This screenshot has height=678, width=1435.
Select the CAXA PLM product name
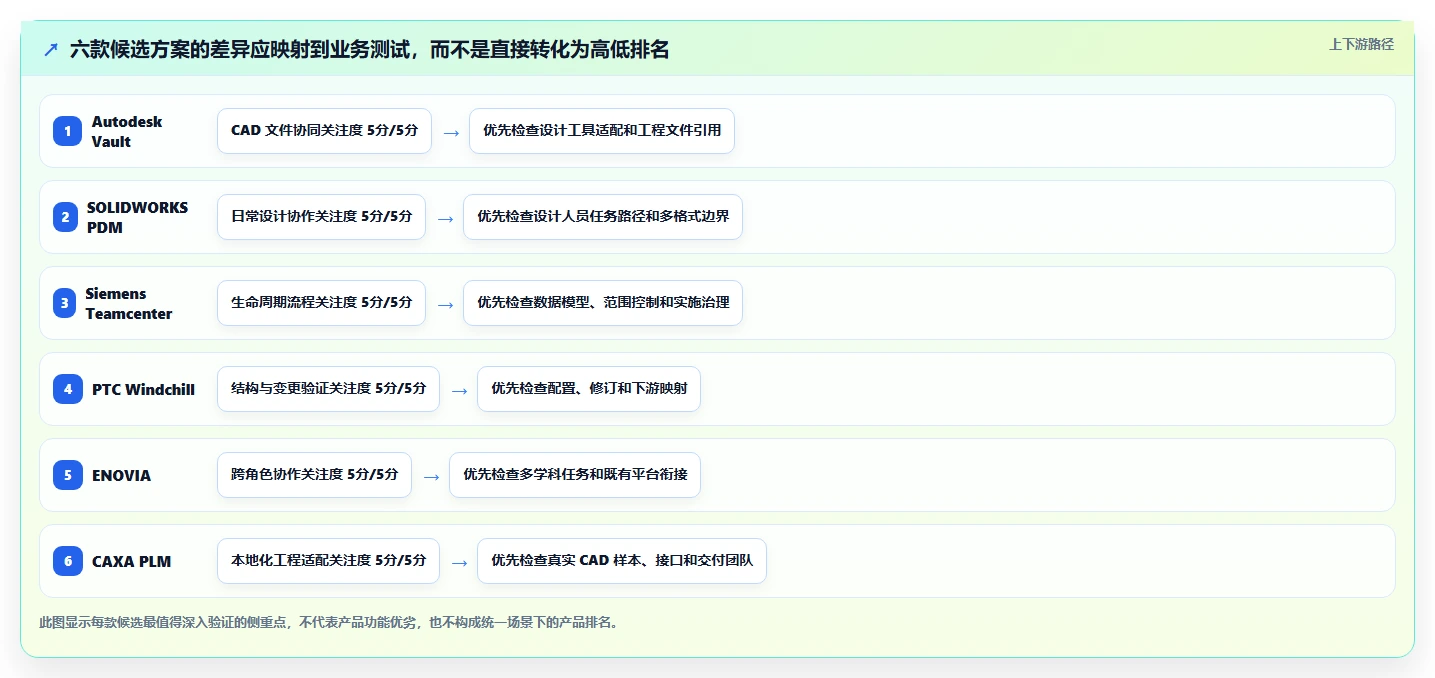coord(131,561)
